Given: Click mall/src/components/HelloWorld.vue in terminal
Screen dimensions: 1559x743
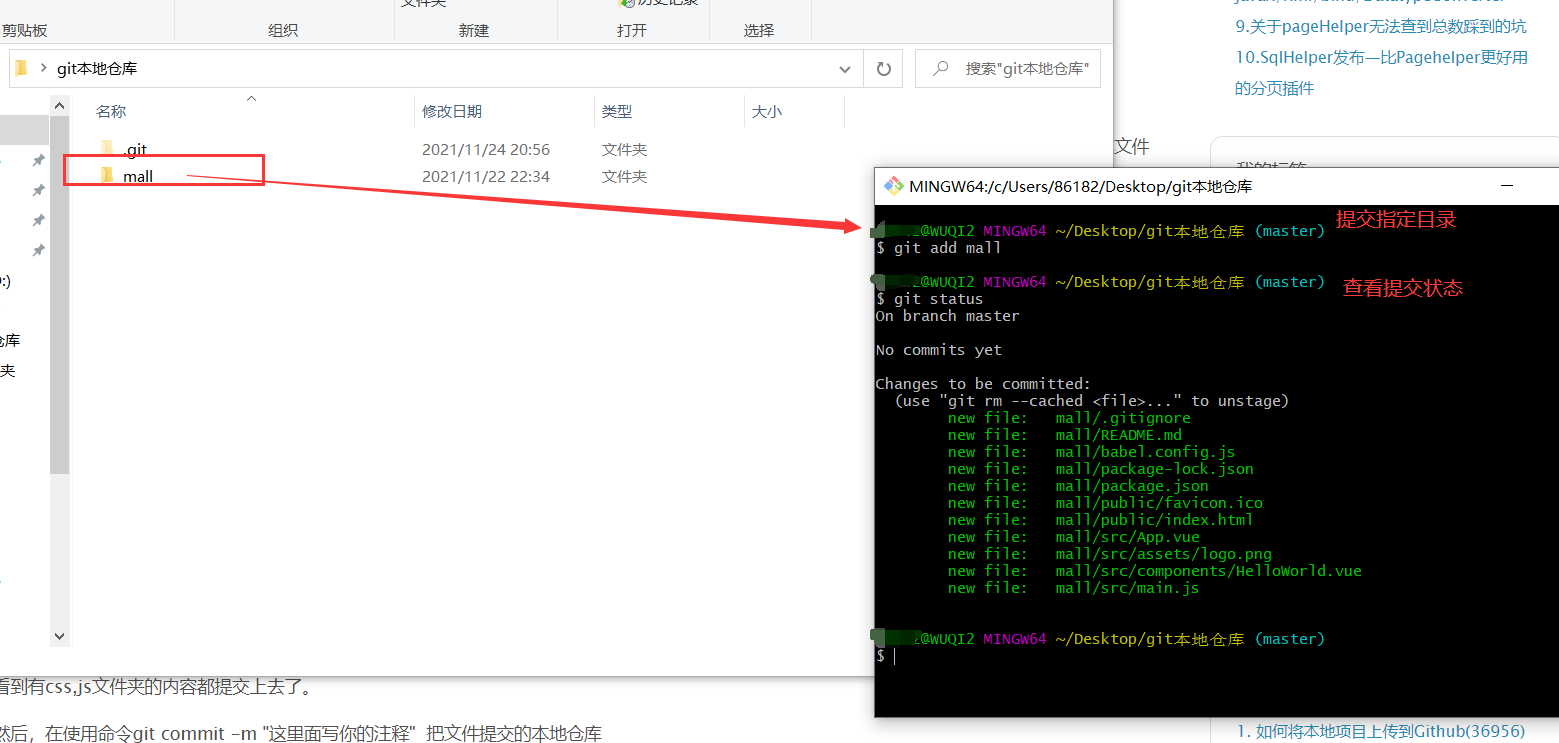Looking at the screenshot, I should [1208, 571].
